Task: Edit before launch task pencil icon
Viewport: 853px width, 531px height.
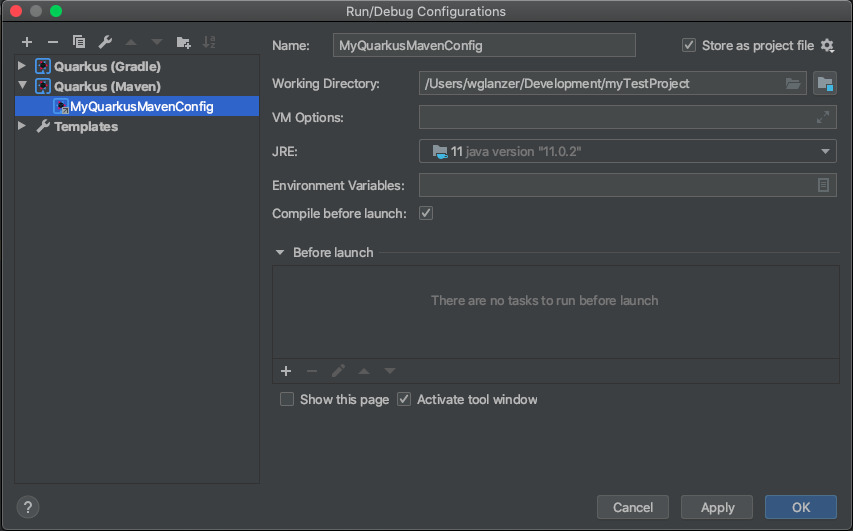Action: 338,371
